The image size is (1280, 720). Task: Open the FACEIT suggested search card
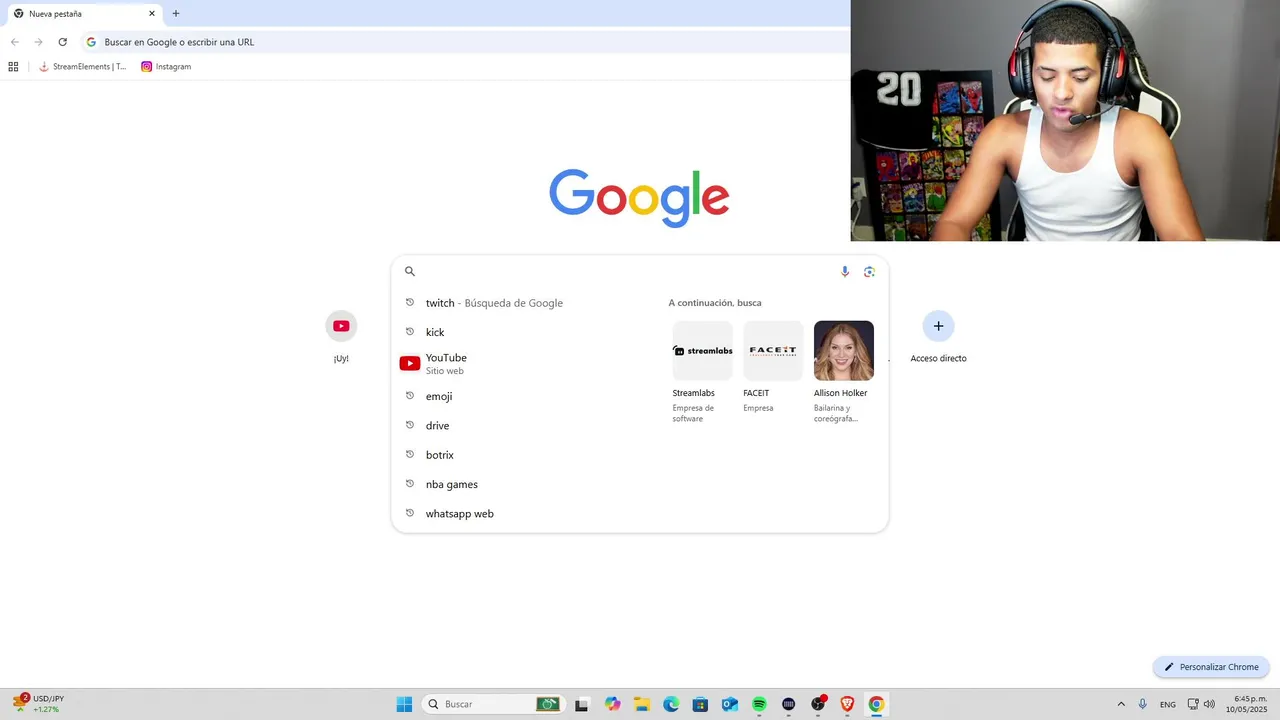(x=773, y=367)
